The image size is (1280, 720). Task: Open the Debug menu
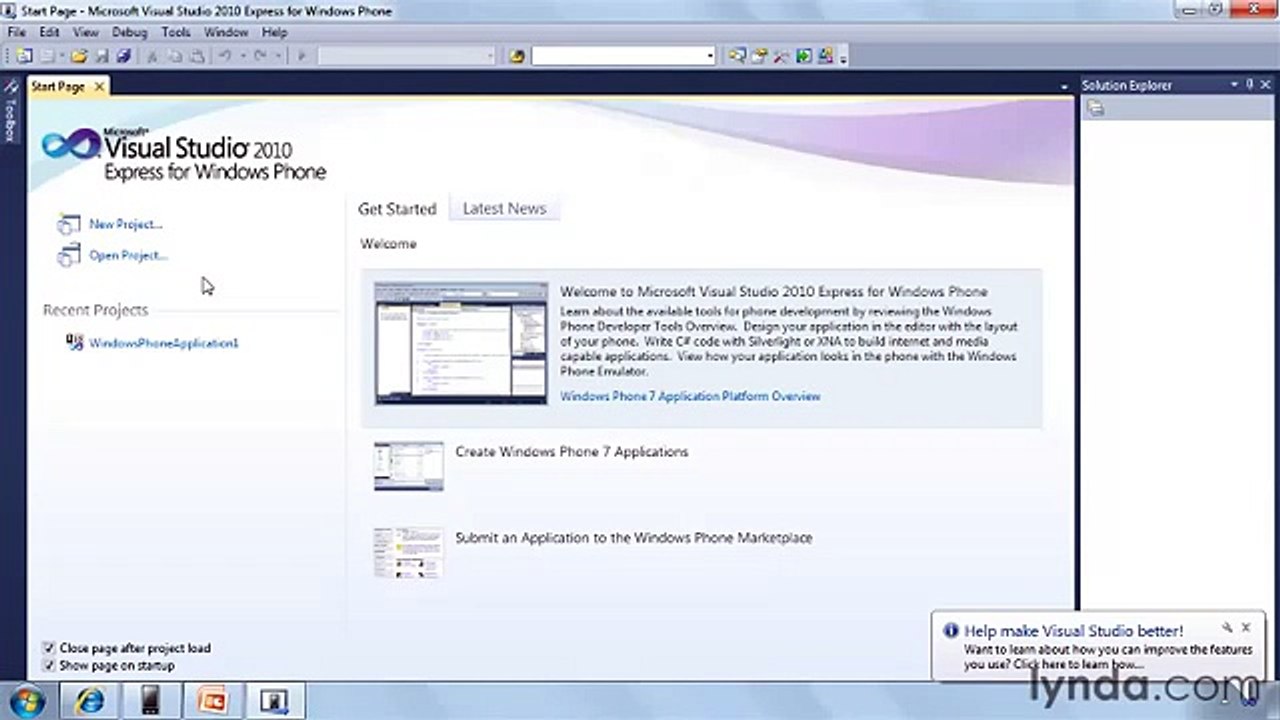point(129,32)
